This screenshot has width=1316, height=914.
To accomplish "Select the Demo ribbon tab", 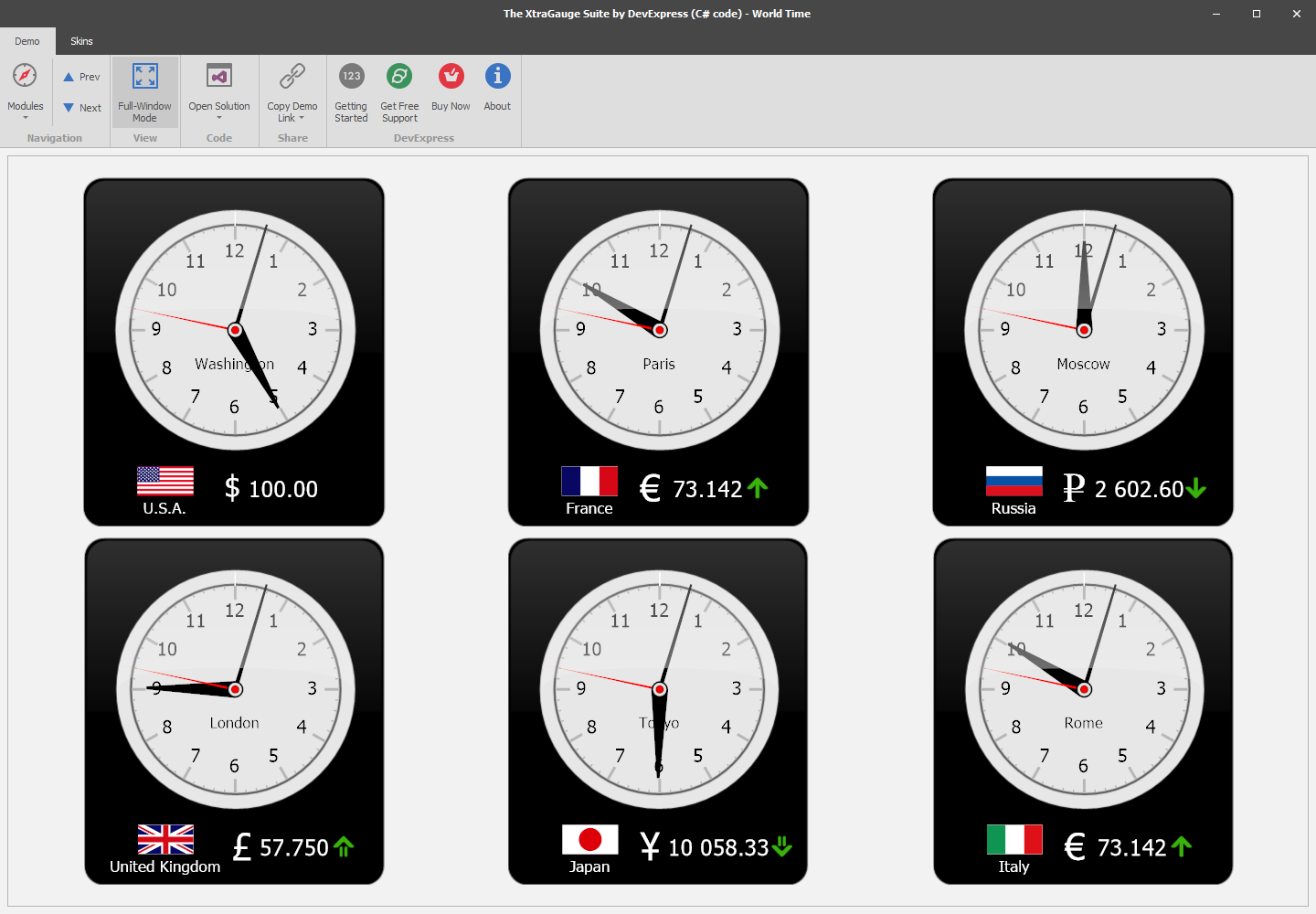I will [x=27, y=41].
